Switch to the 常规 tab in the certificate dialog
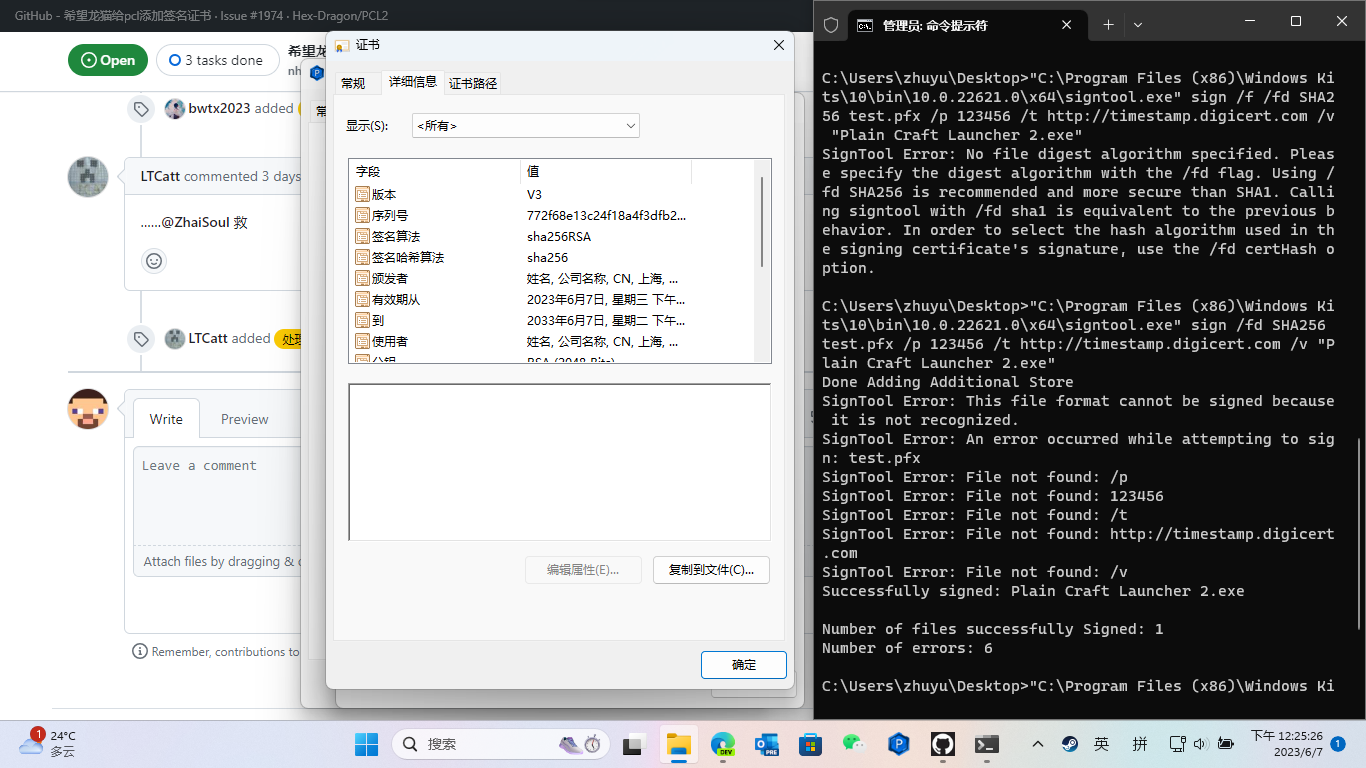The image size is (1366, 768). [x=353, y=83]
